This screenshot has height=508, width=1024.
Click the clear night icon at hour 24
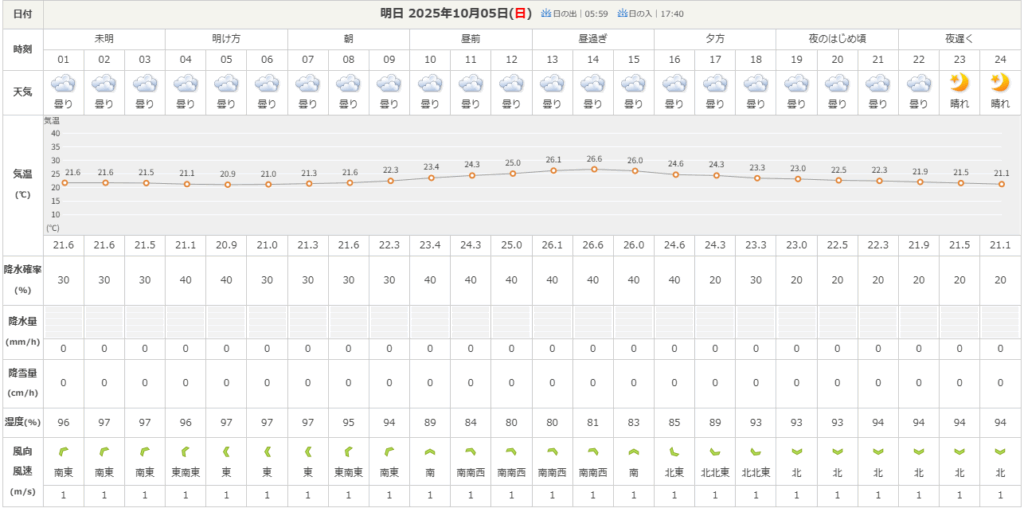pos(1000,83)
